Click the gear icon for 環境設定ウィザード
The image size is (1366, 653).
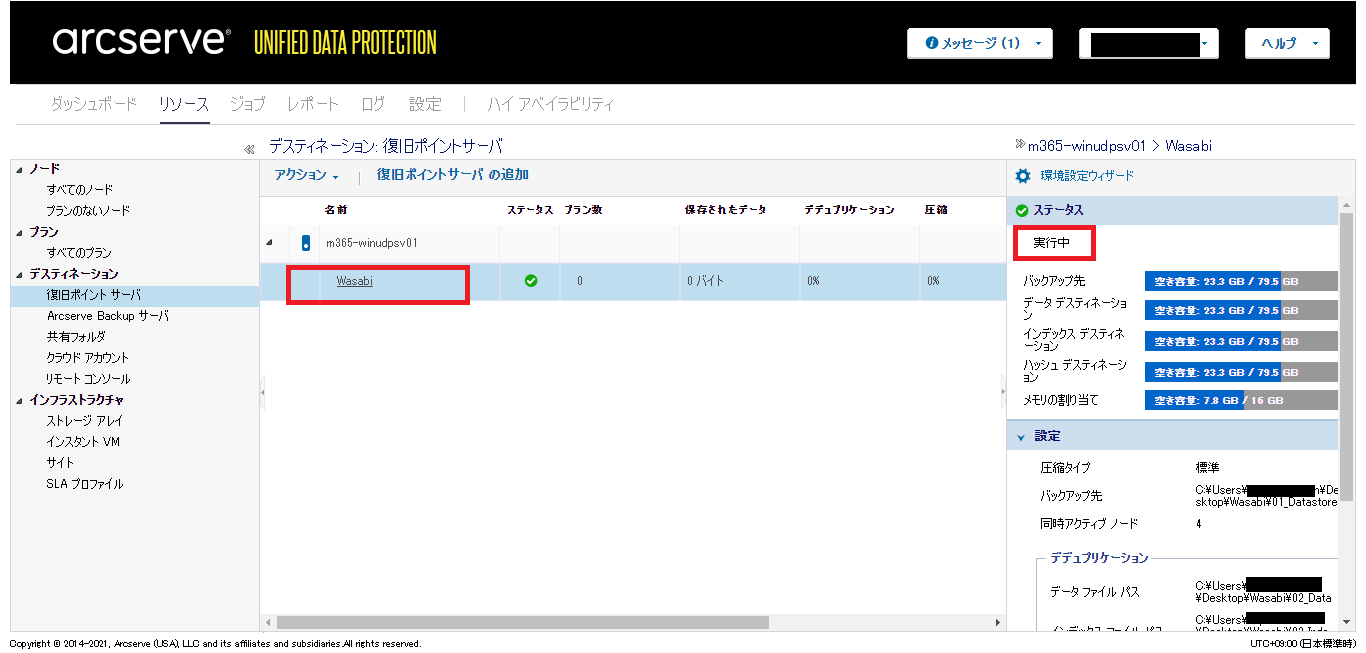pyautogui.click(x=1023, y=176)
